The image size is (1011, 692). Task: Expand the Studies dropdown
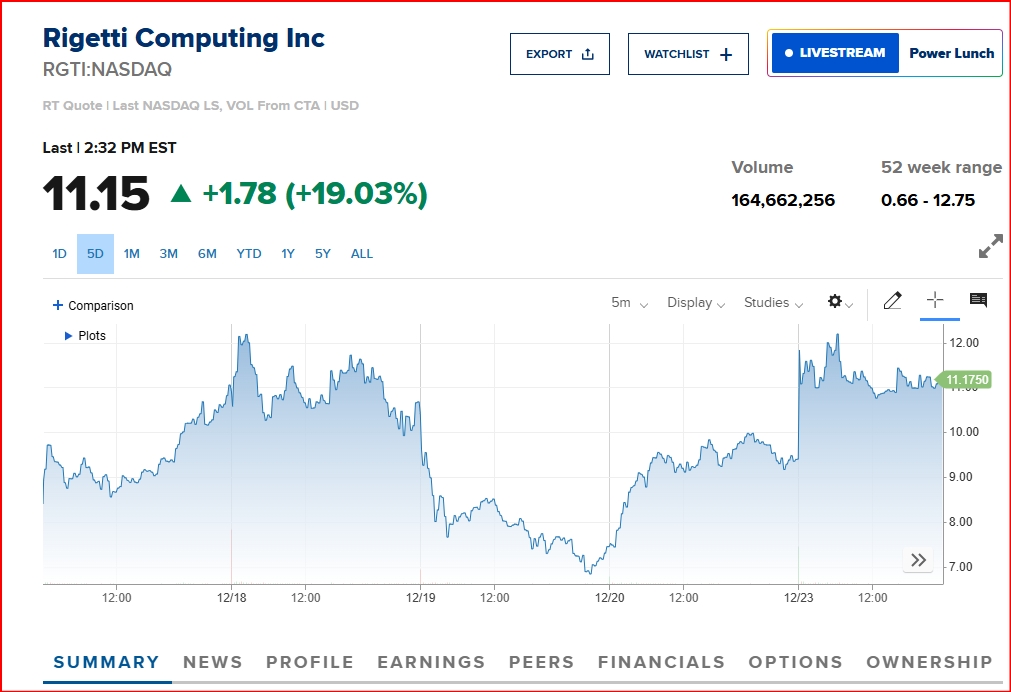(772, 303)
